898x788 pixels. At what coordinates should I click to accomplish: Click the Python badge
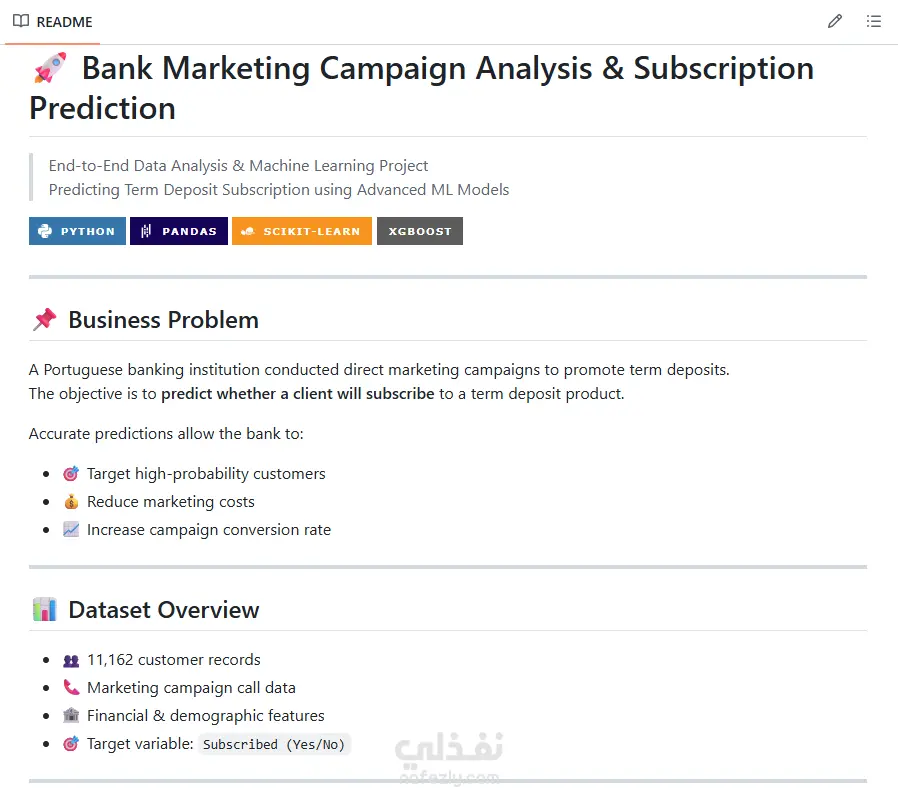pos(77,231)
